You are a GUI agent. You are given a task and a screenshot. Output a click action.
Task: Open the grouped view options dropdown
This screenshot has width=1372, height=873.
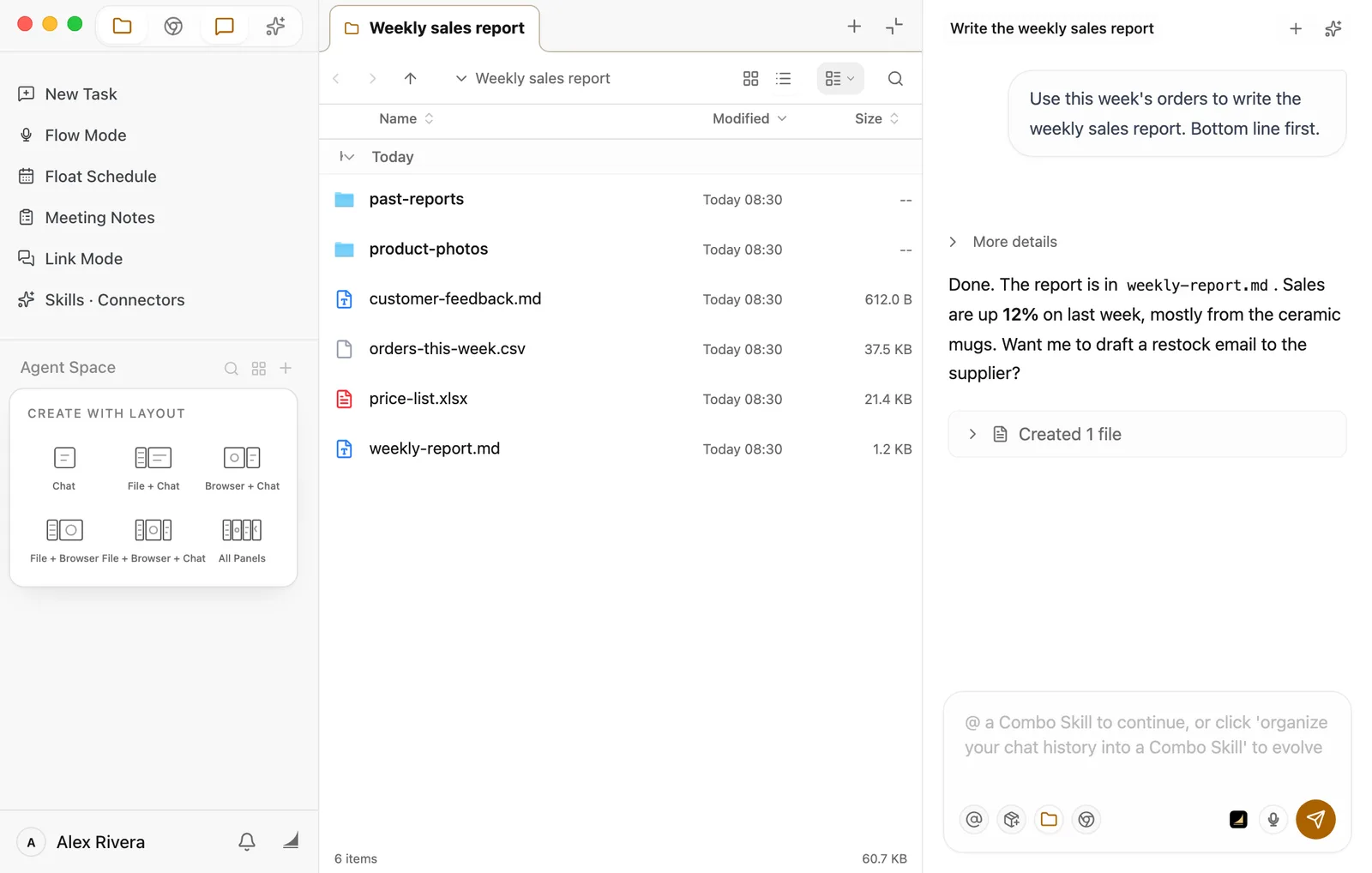839,78
